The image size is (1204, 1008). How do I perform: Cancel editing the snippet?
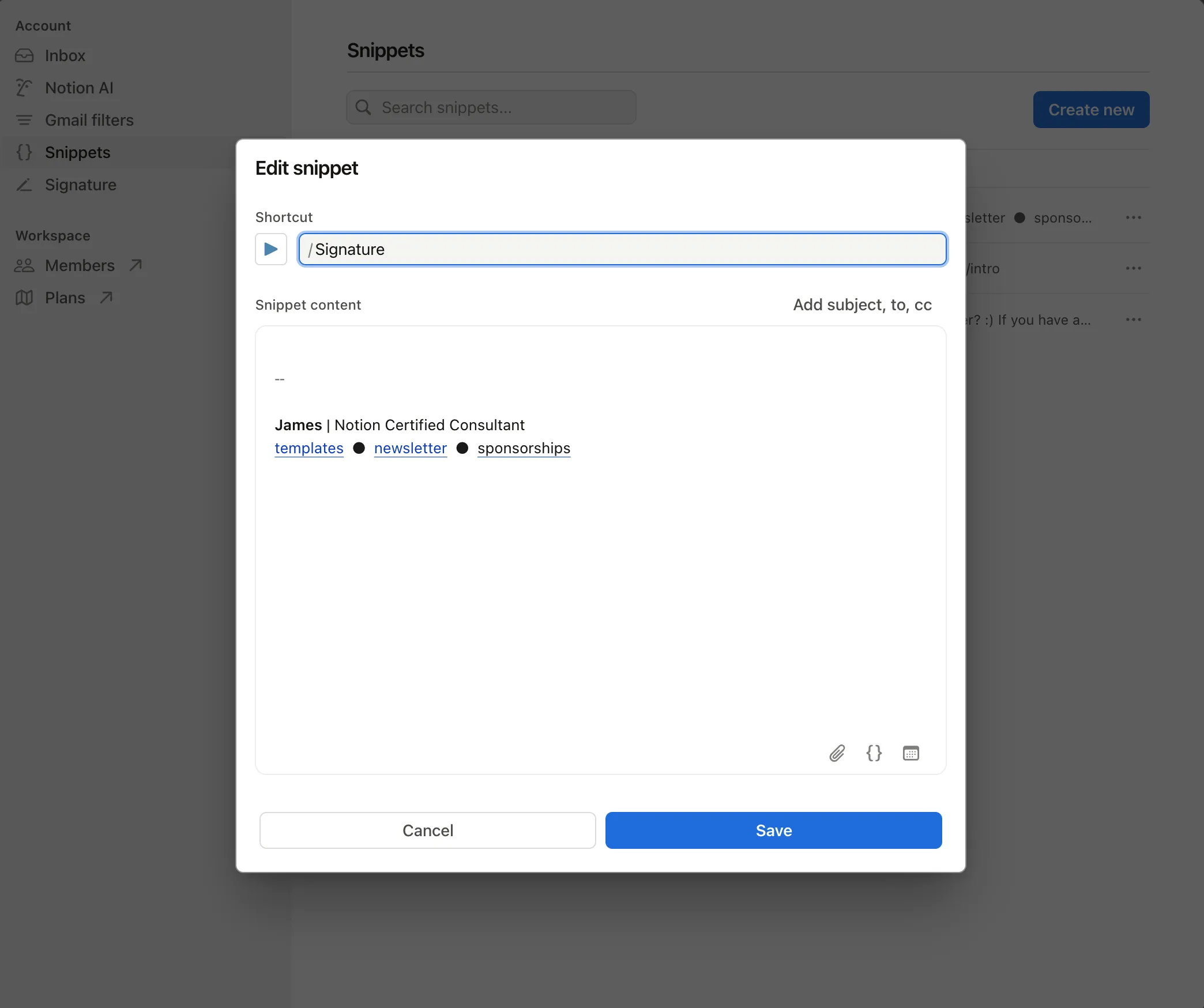tap(427, 830)
